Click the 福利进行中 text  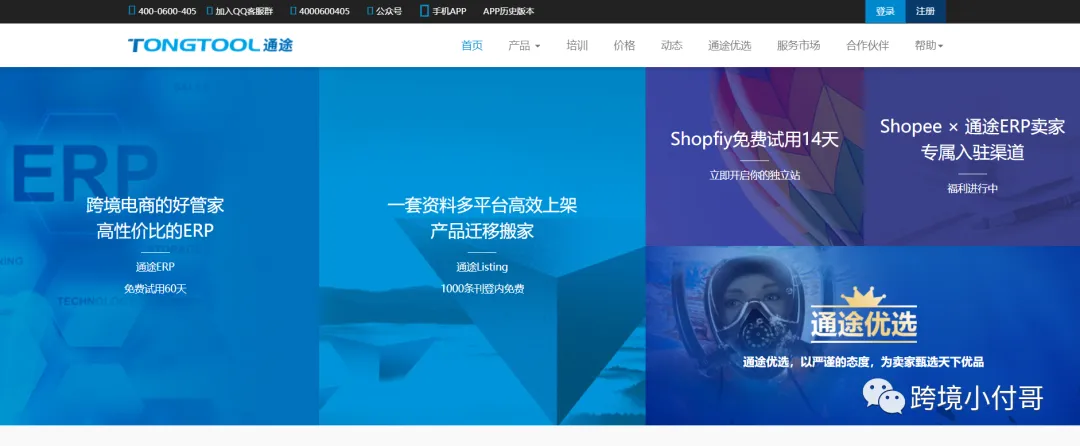click(973, 189)
